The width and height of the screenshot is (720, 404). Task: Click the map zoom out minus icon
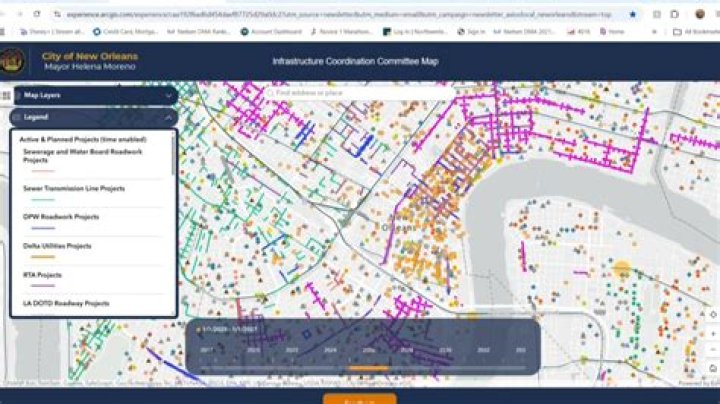click(713, 350)
